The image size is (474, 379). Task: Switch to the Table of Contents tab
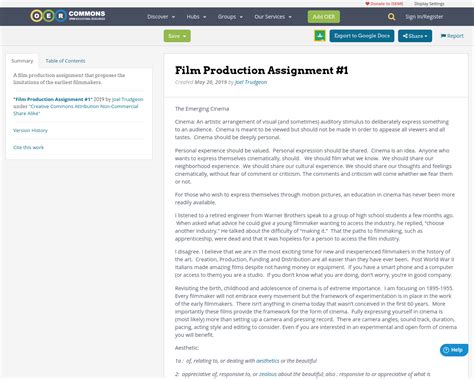(65, 61)
